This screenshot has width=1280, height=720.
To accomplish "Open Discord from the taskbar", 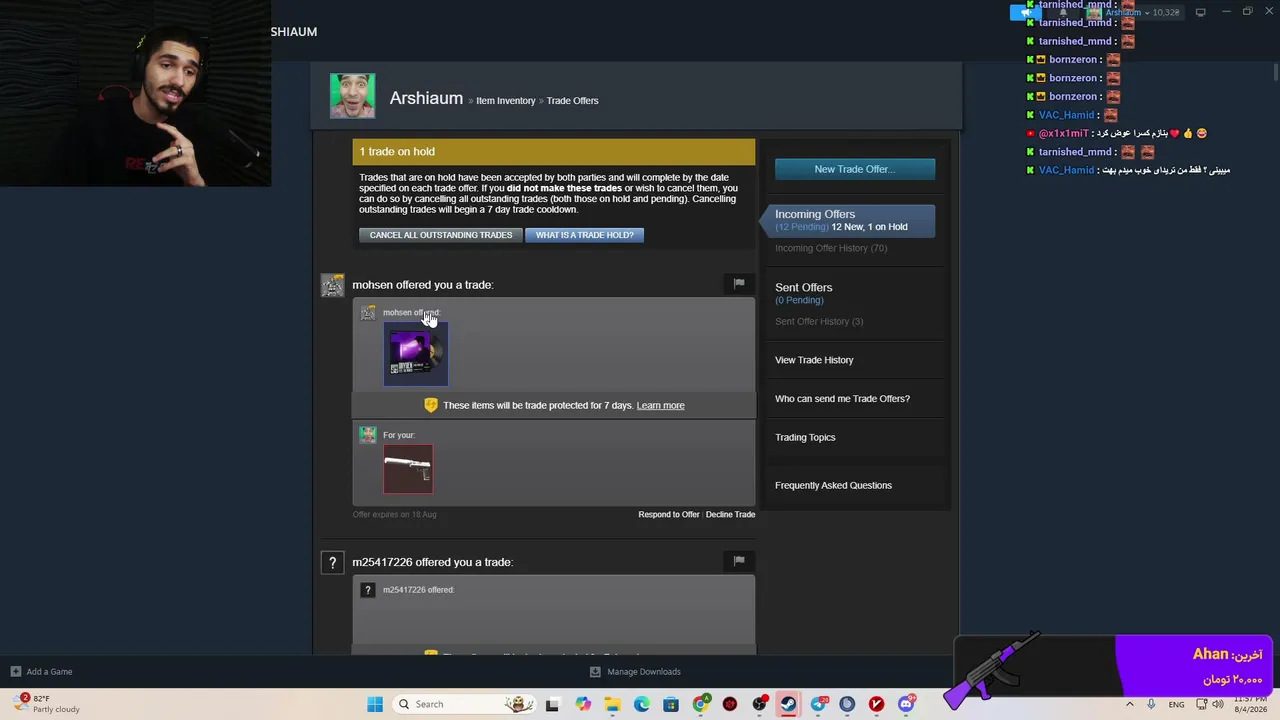I will tap(906, 704).
